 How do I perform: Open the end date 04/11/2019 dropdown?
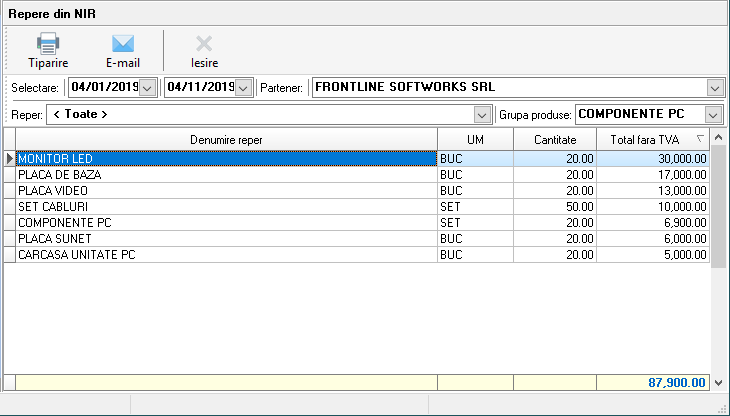tap(242, 87)
